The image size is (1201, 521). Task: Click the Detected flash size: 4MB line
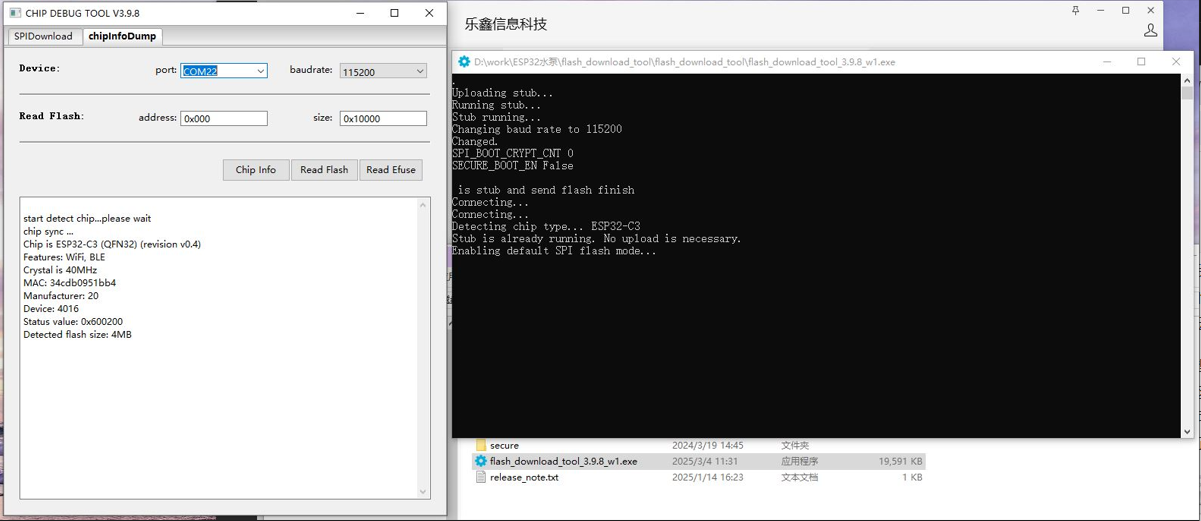[77, 335]
